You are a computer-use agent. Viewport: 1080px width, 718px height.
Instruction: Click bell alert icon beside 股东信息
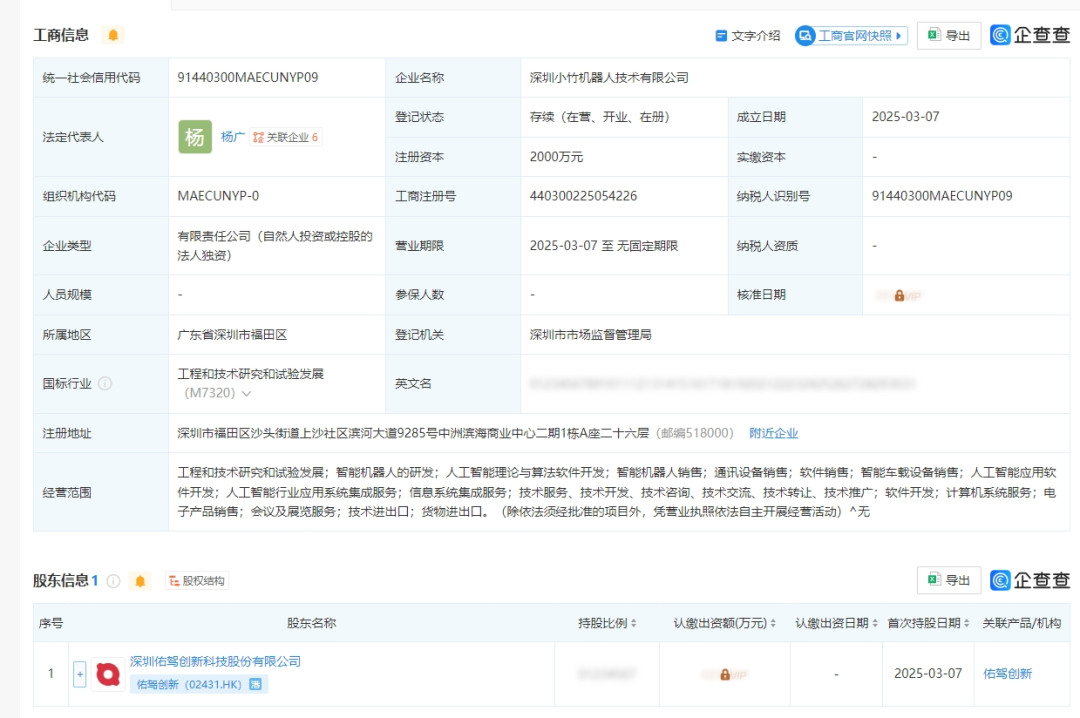(x=140, y=581)
